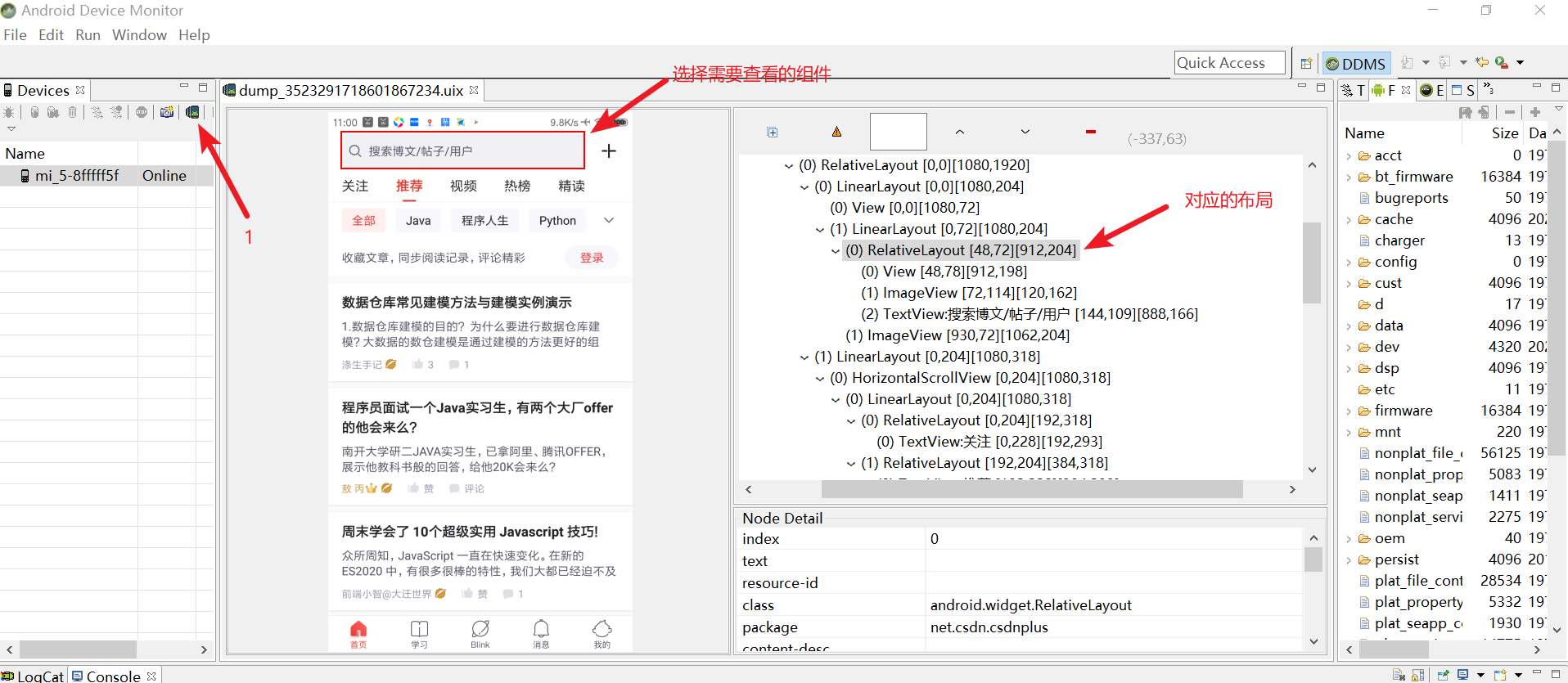Click the Node Detail vertical scrollbar down arrow
1568x683 pixels.
coord(1313,641)
